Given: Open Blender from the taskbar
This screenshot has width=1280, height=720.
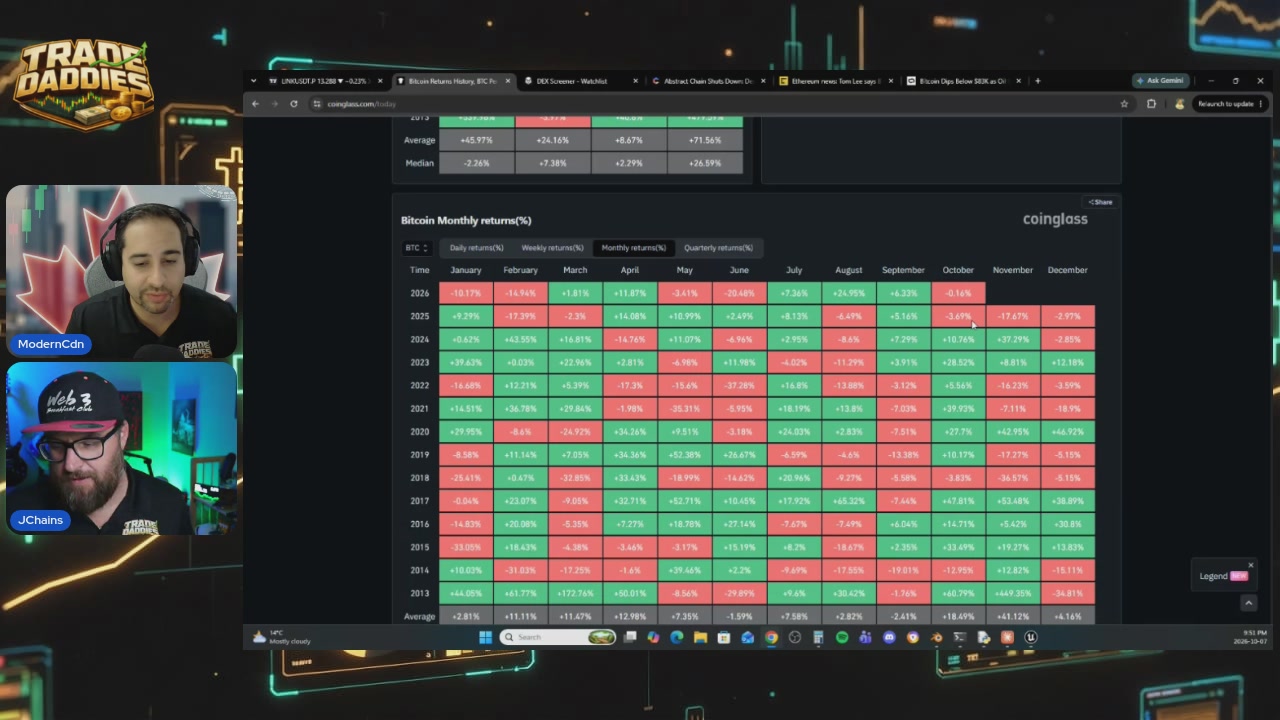Looking at the screenshot, I should pyautogui.click(x=936, y=637).
